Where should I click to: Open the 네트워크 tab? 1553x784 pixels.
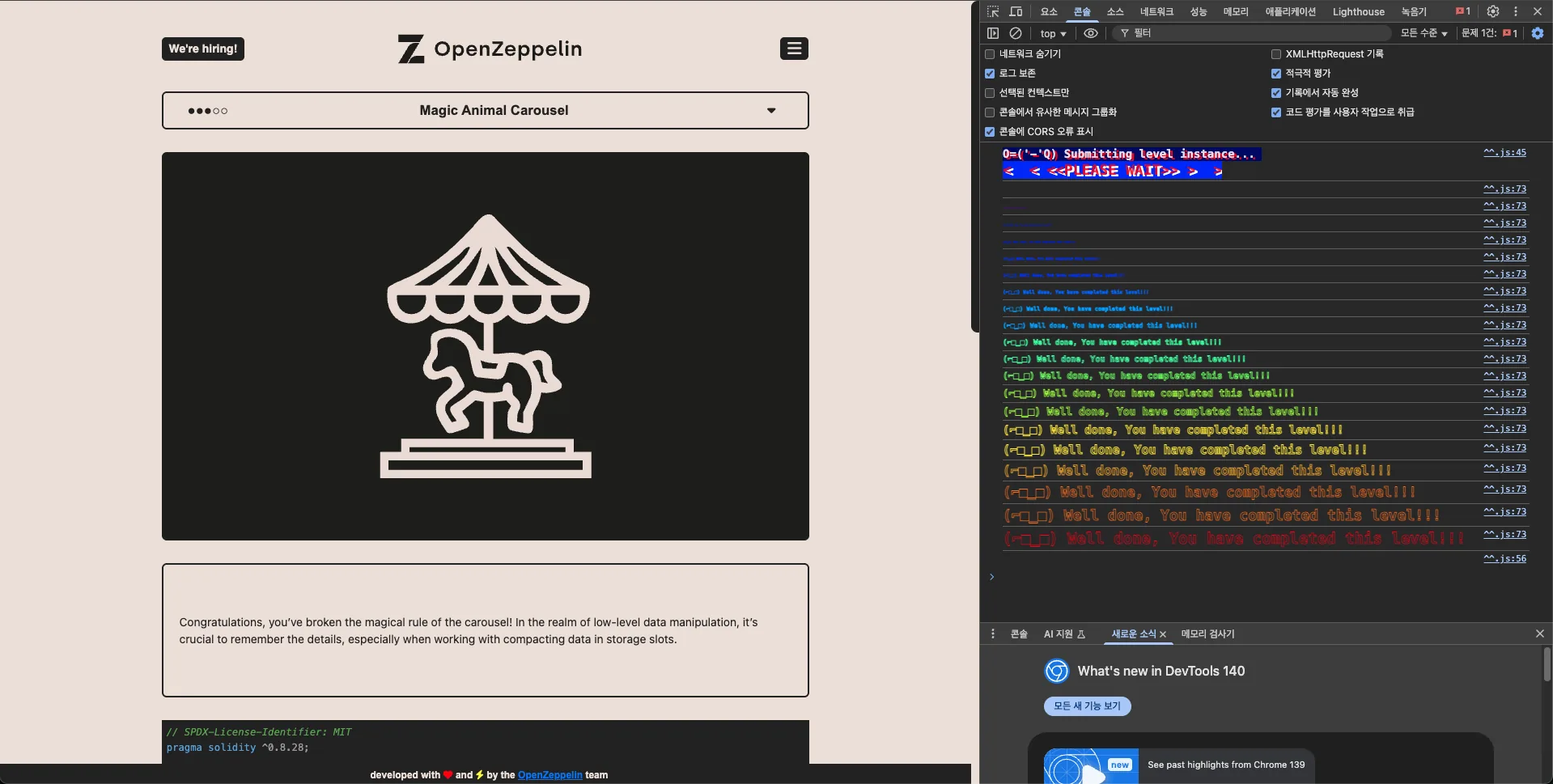1156,11
